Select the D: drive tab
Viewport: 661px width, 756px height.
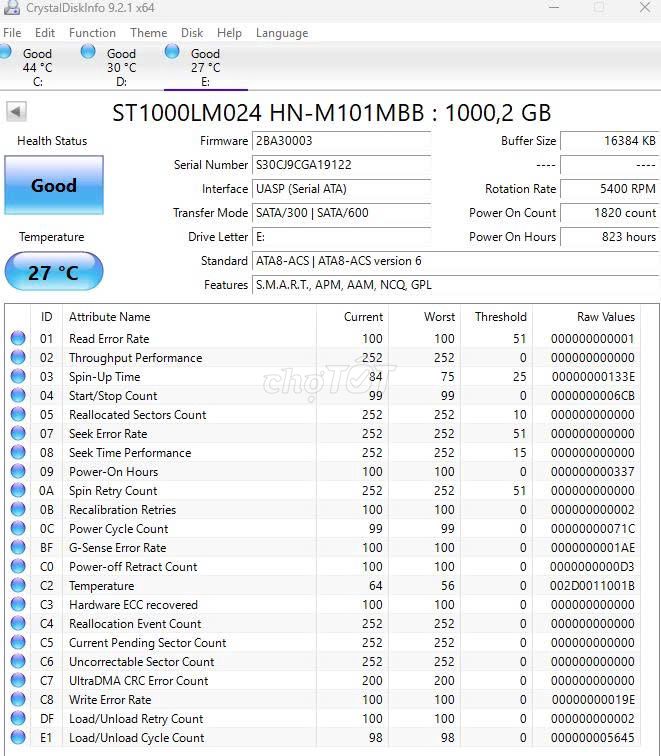pyautogui.click(x=121, y=66)
